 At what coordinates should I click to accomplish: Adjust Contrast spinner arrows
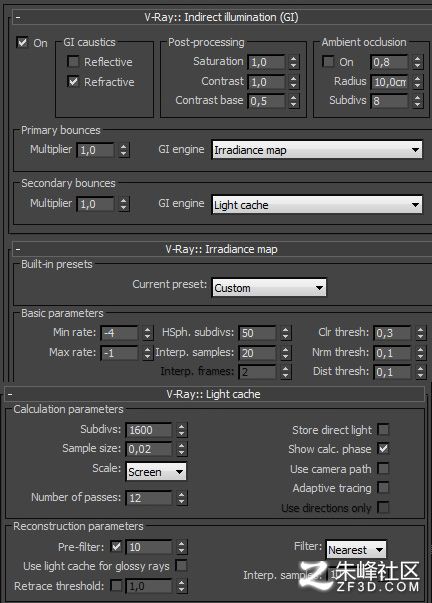[294, 82]
